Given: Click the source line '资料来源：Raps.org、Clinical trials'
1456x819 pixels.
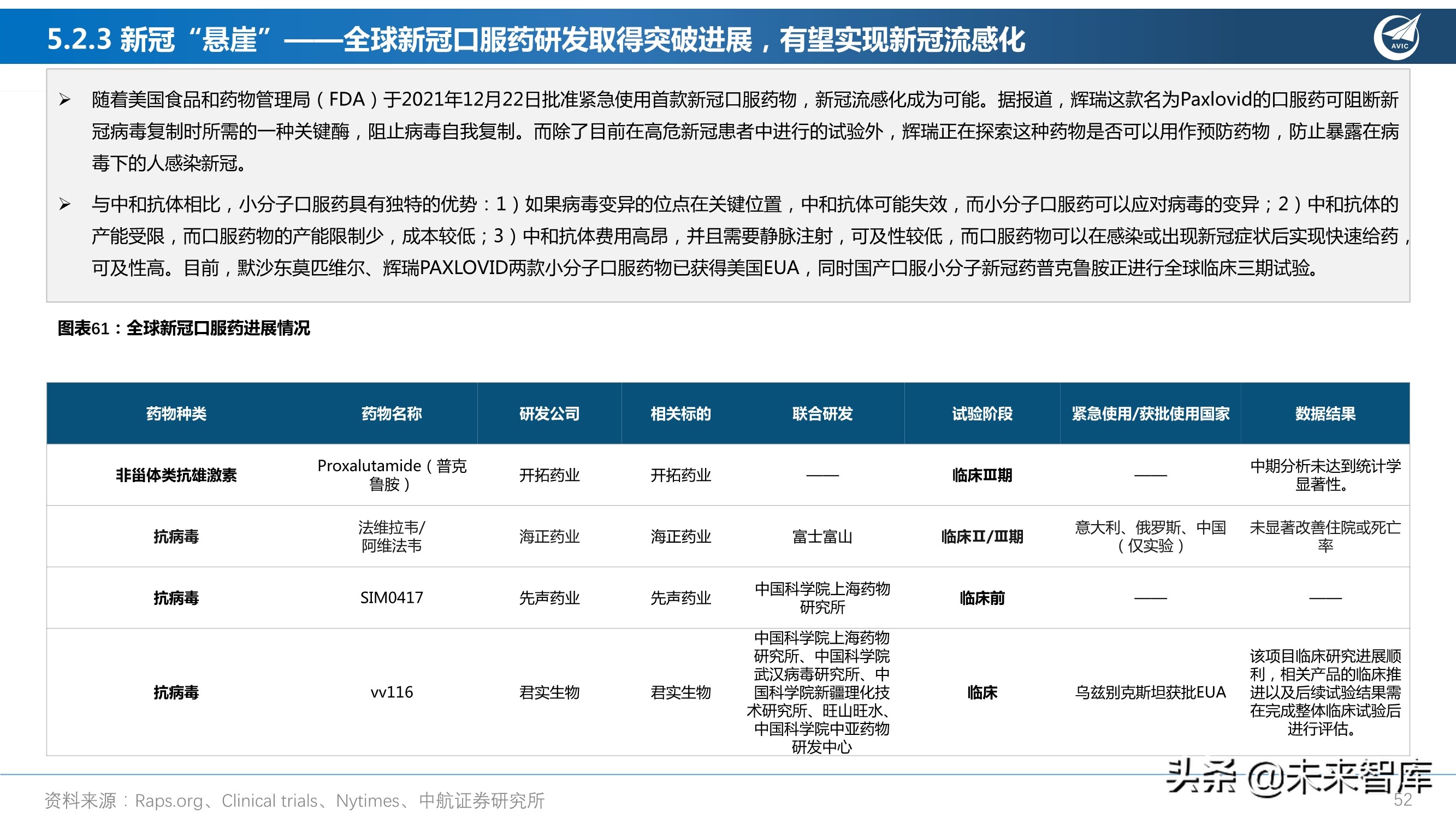Looking at the screenshot, I should tap(294, 801).
